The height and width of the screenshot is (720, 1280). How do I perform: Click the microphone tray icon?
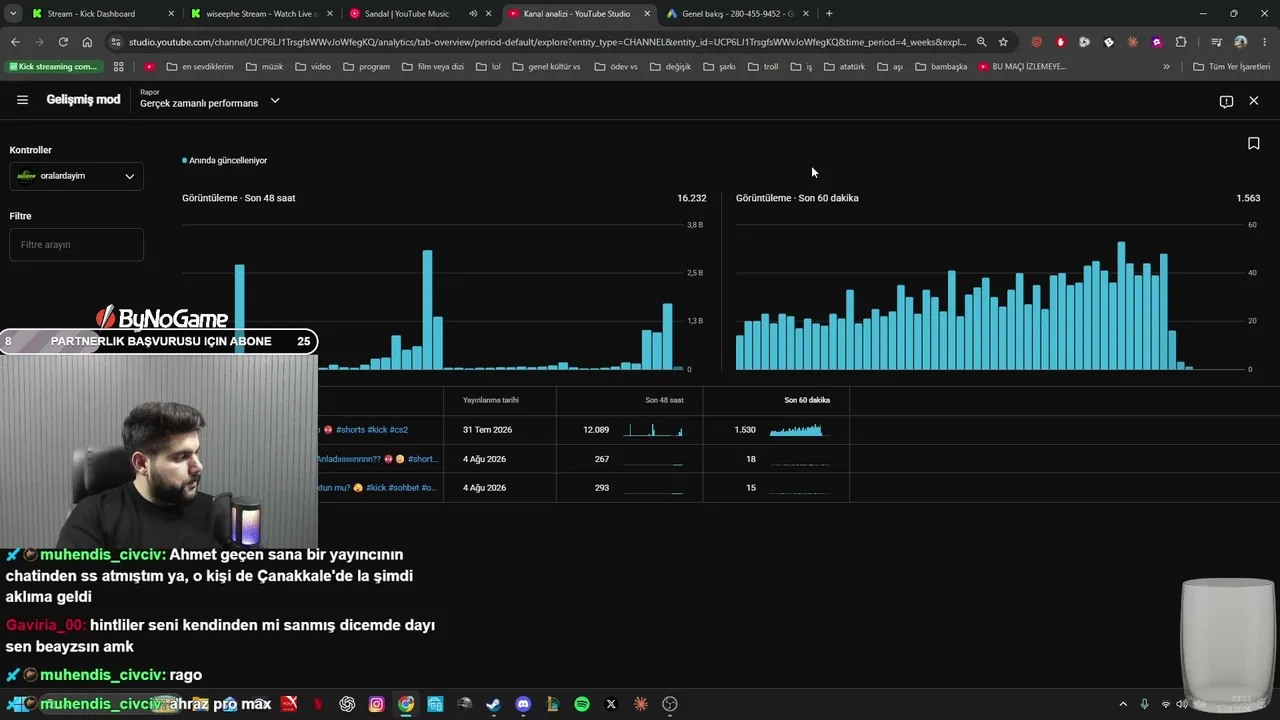1145,704
